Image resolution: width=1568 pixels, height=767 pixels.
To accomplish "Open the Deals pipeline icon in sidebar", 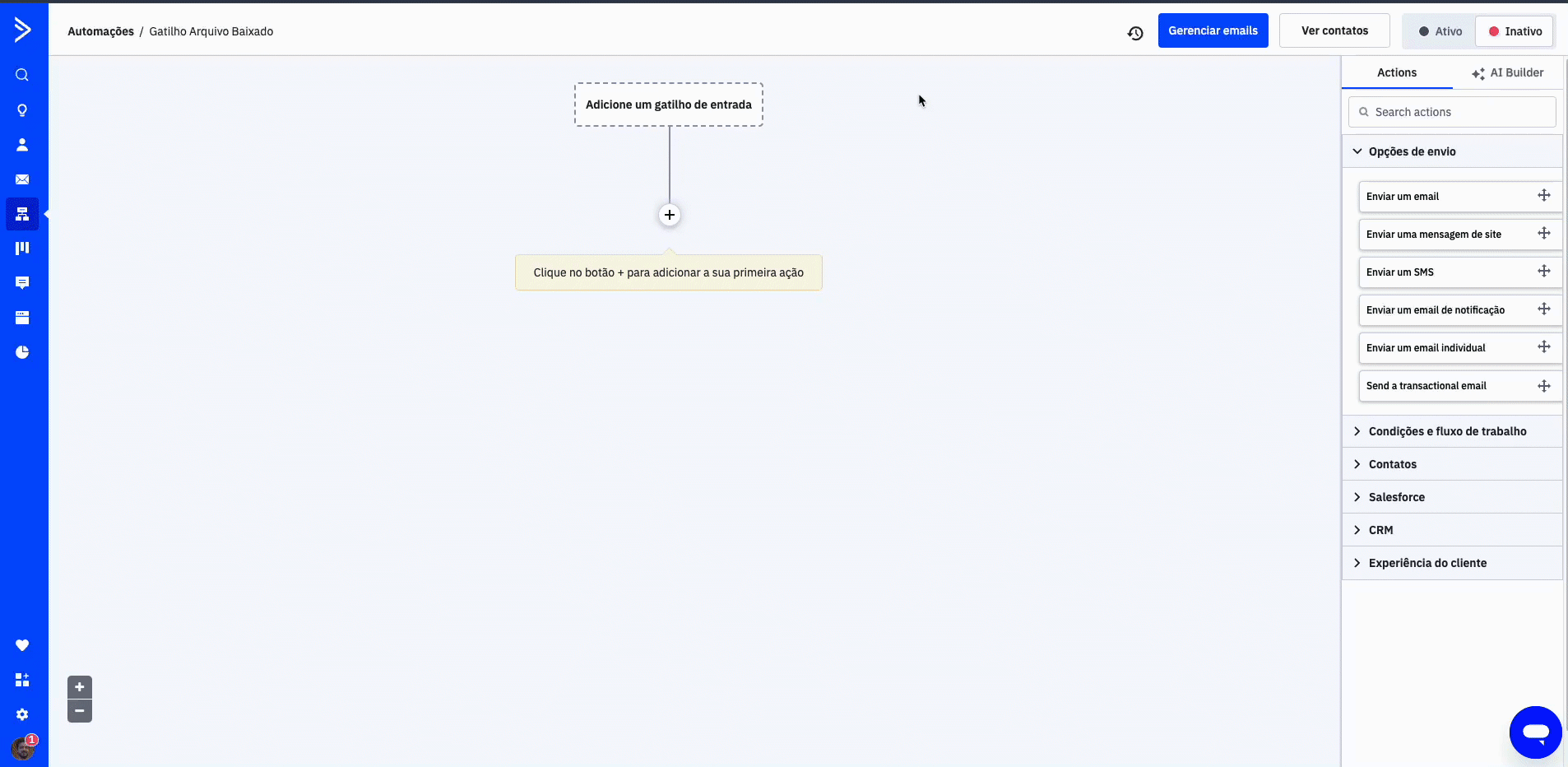I will (x=22, y=248).
